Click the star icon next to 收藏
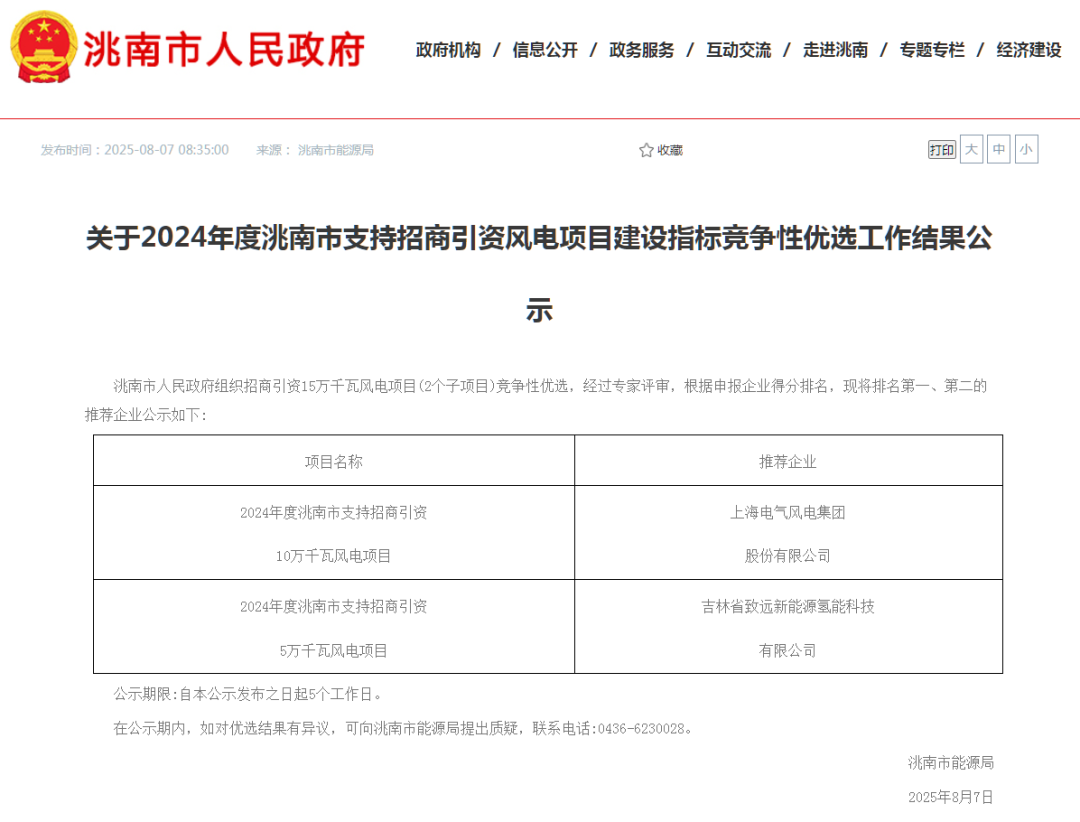Image resolution: width=1080 pixels, height=822 pixels. (x=646, y=150)
